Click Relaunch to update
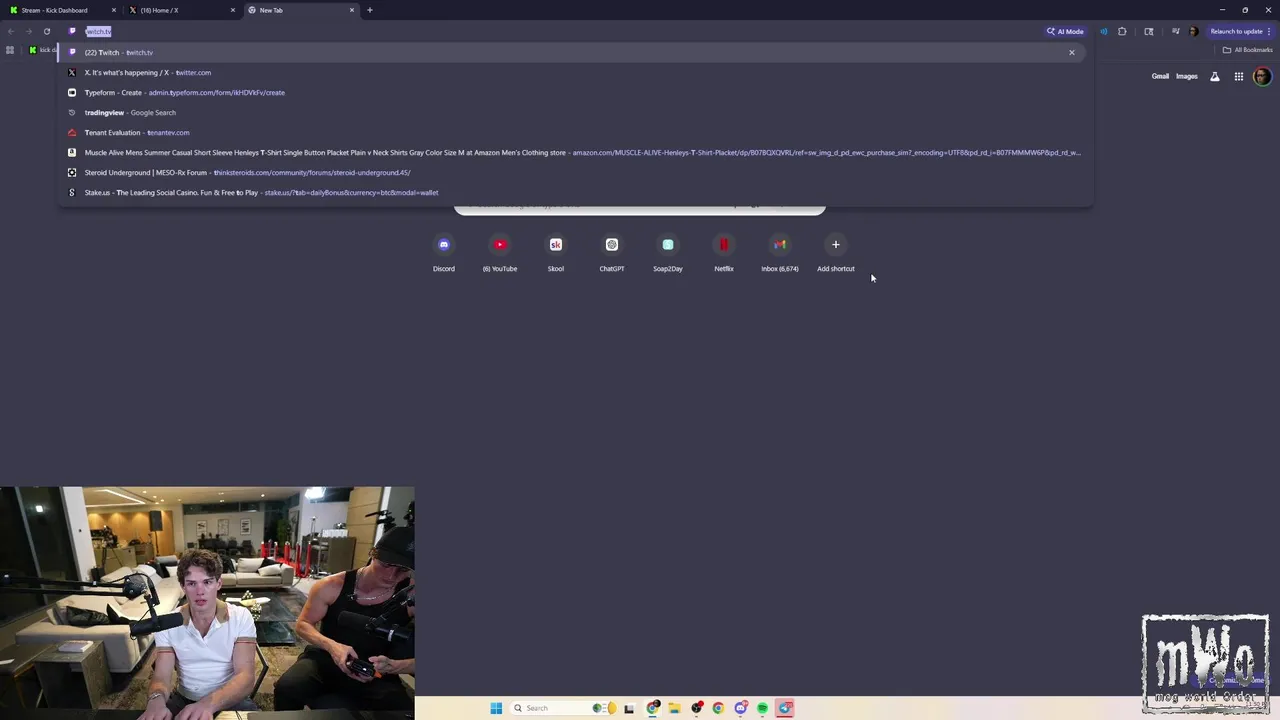This screenshot has width=1280, height=720. (x=1240, y=31)
